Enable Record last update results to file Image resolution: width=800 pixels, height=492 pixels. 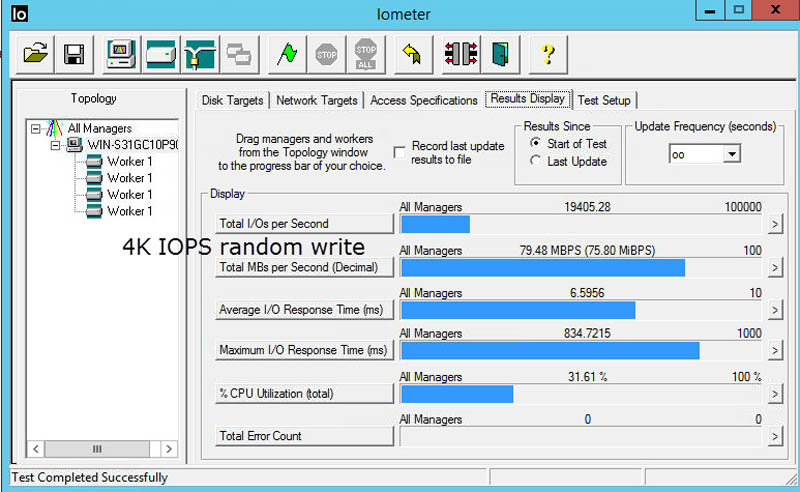point(399,152)
